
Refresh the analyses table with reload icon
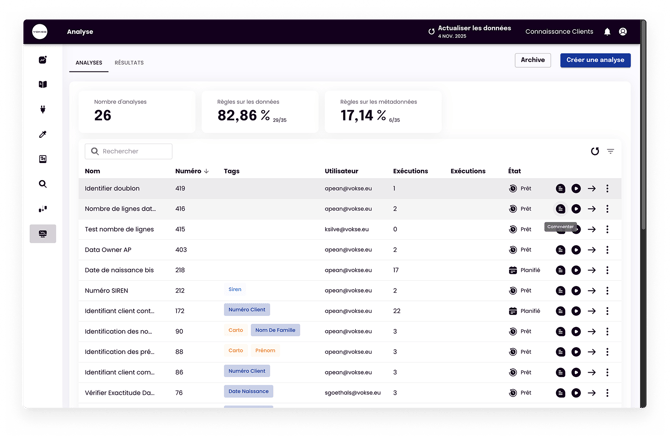[595, 151]
